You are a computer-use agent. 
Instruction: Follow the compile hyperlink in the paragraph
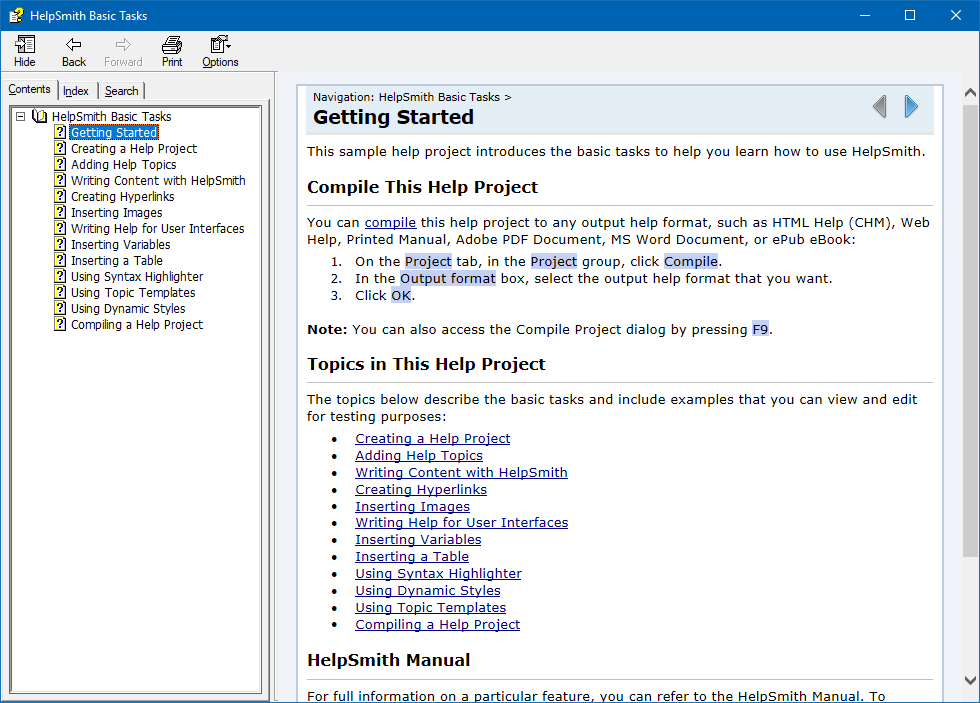[390, 222]
